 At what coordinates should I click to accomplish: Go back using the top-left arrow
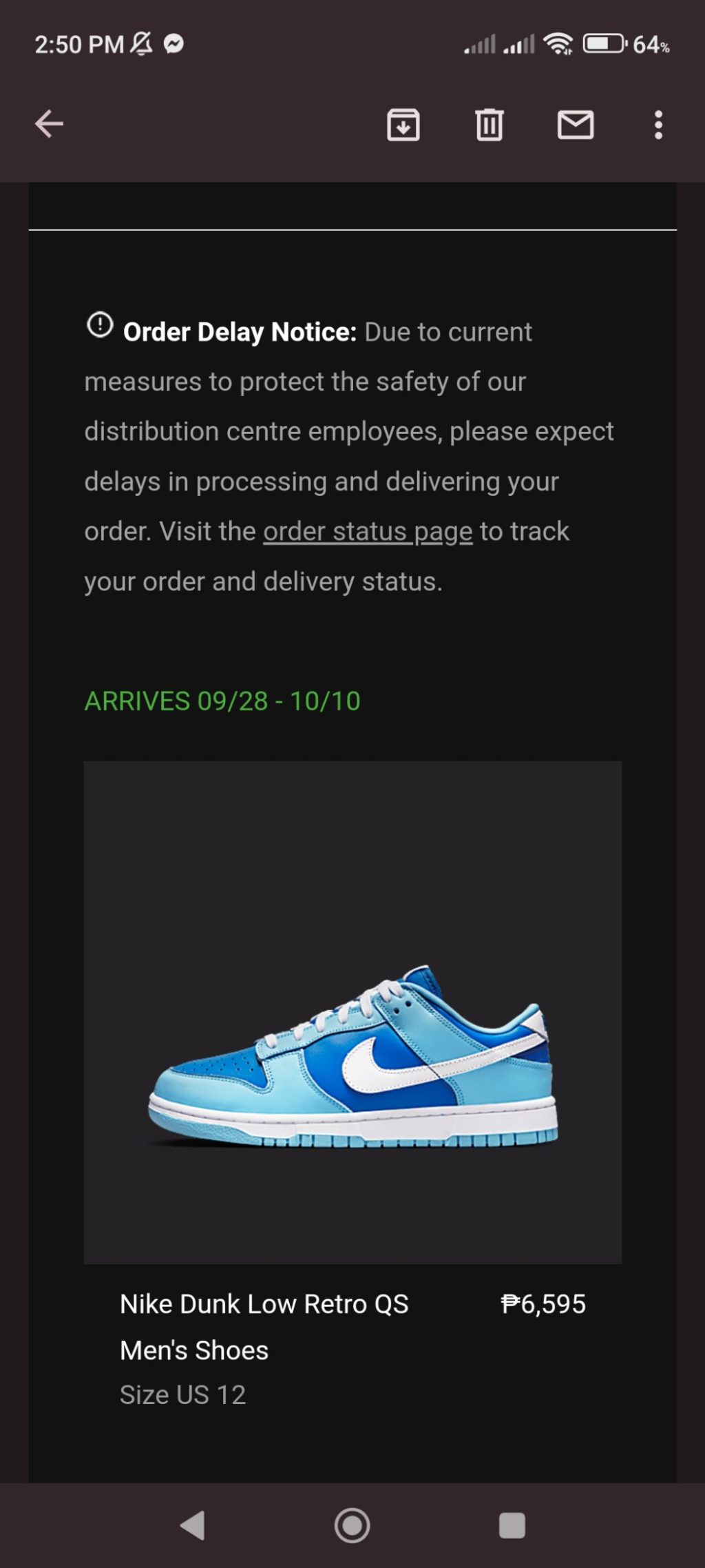[x=49, y=124]
